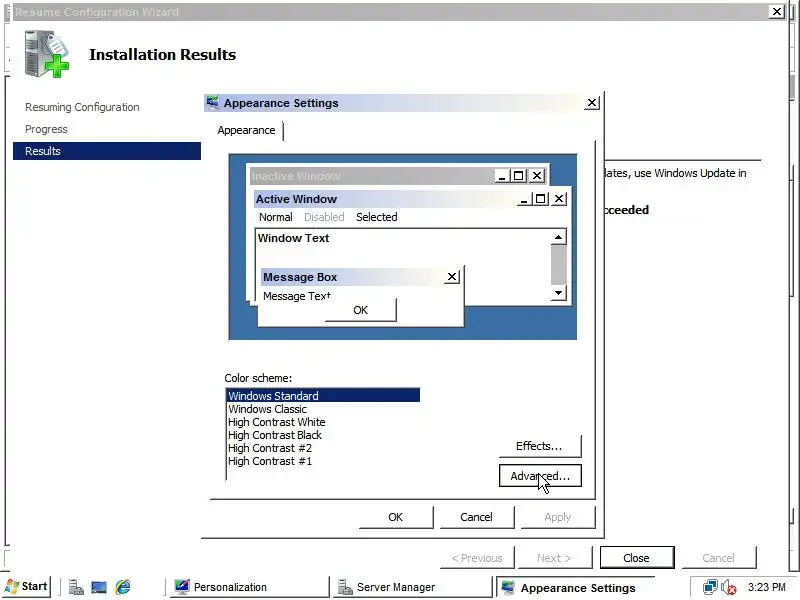Click Inactive Window preview minimize icon
800x600 pixels.
tap(502, 176)
